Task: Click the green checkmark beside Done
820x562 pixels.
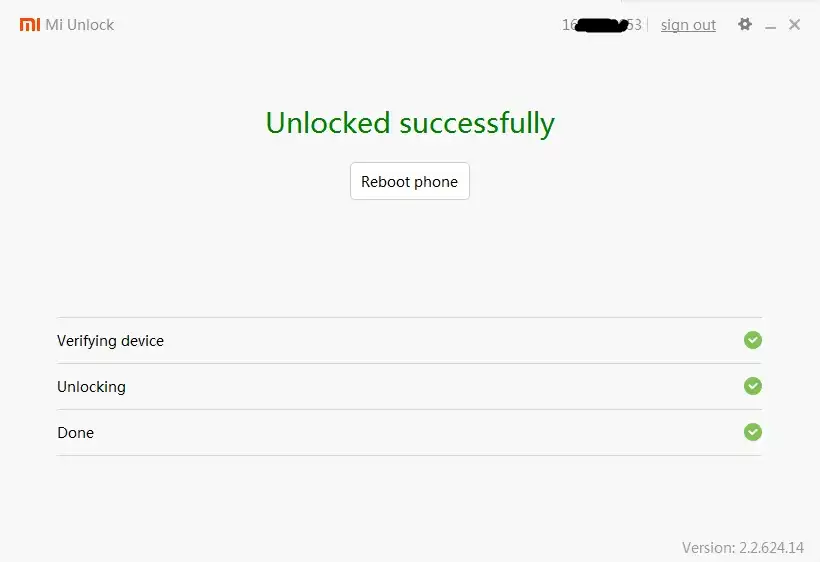Action: [x=753, y=432]
